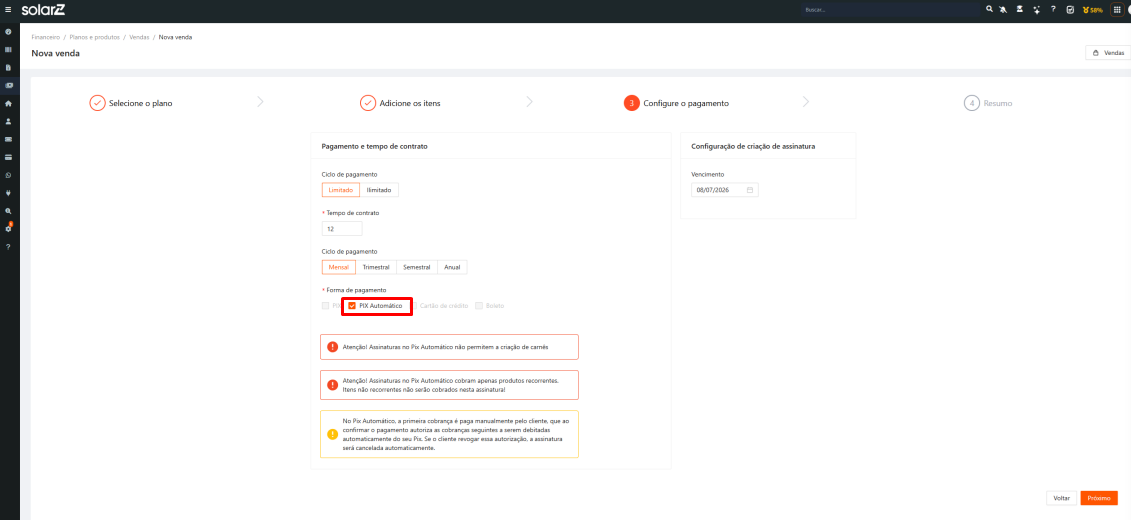Open Planos e produtos breadcrumb link
This screenshot has width=1131, height=520.
(94, 37)
